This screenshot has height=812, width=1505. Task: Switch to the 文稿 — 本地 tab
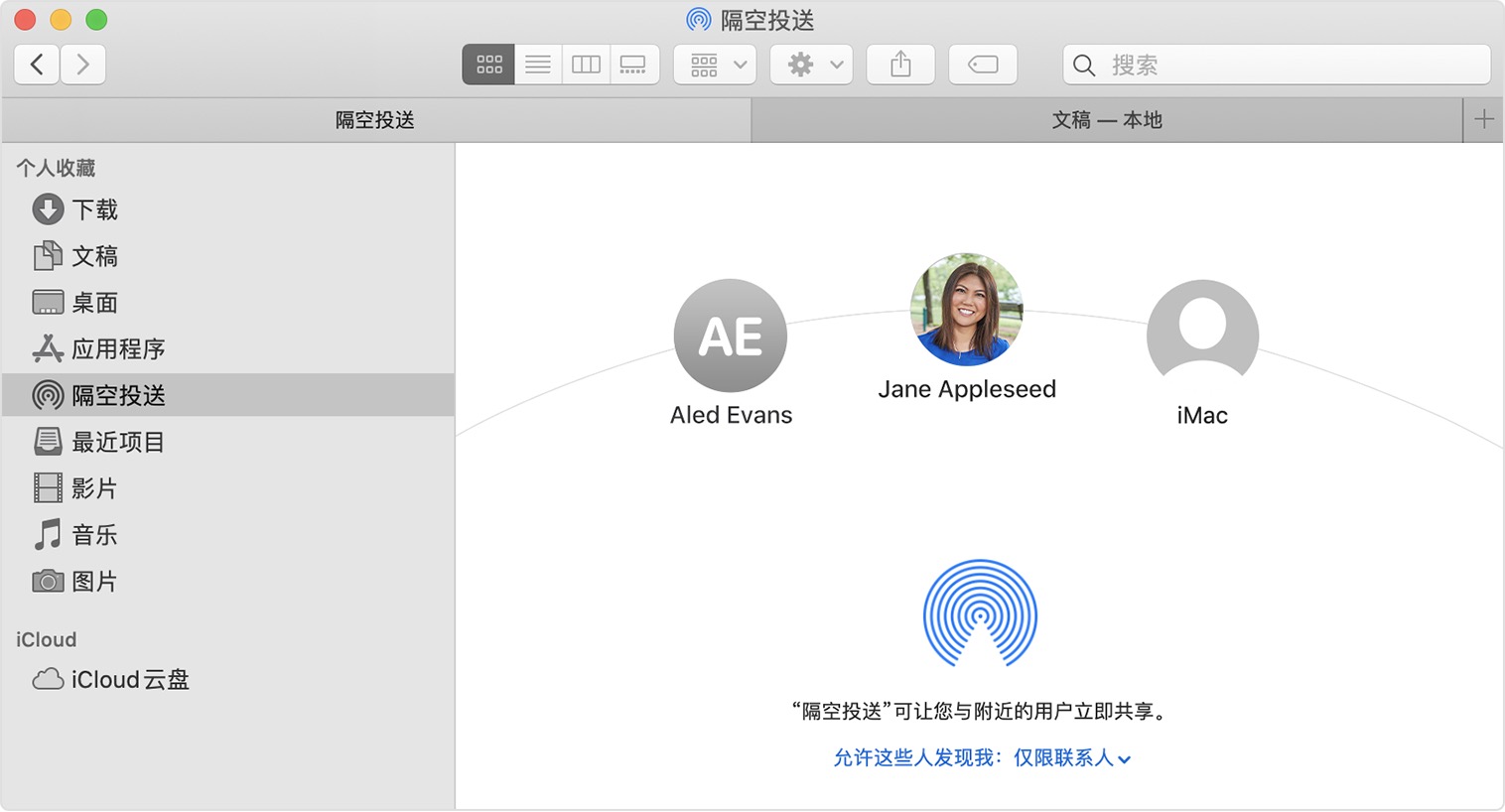pyautogui.click(x=1106, y=119)
